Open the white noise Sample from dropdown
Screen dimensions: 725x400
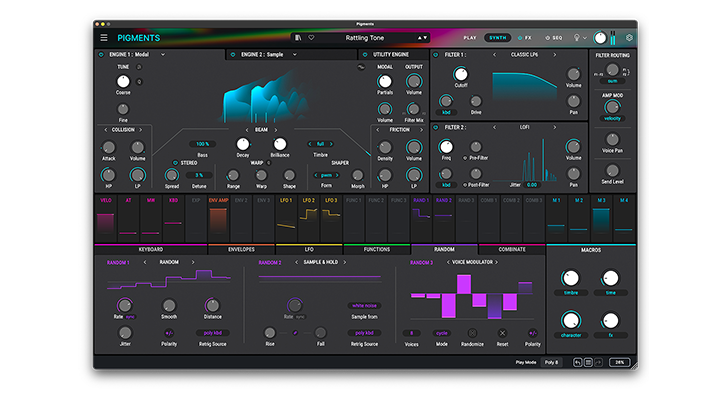[x=365, y=305]
